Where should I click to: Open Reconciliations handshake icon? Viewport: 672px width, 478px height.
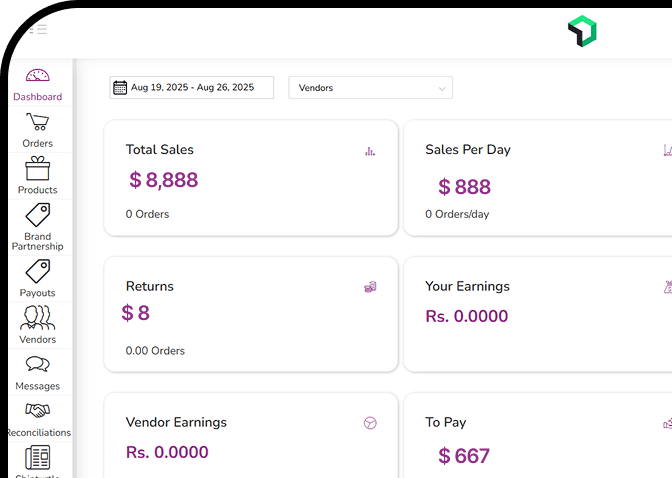pos(37,411)
